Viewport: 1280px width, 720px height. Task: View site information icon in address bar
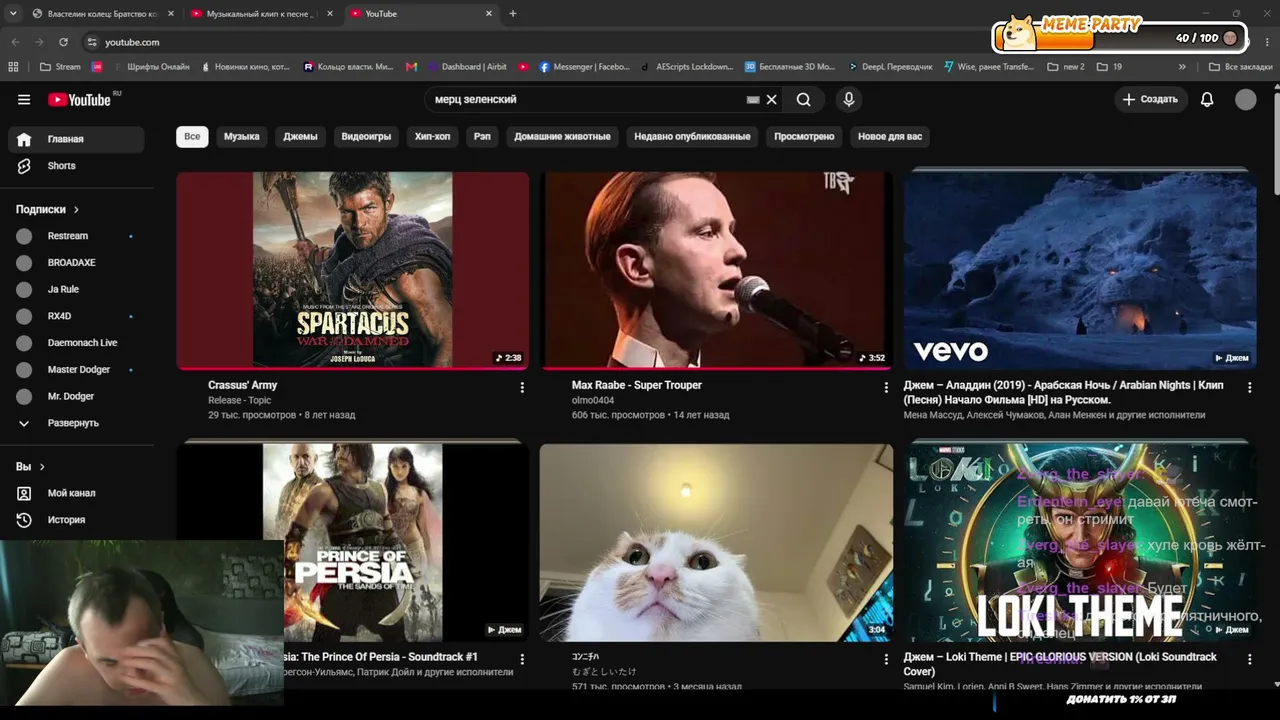[92, 42]
